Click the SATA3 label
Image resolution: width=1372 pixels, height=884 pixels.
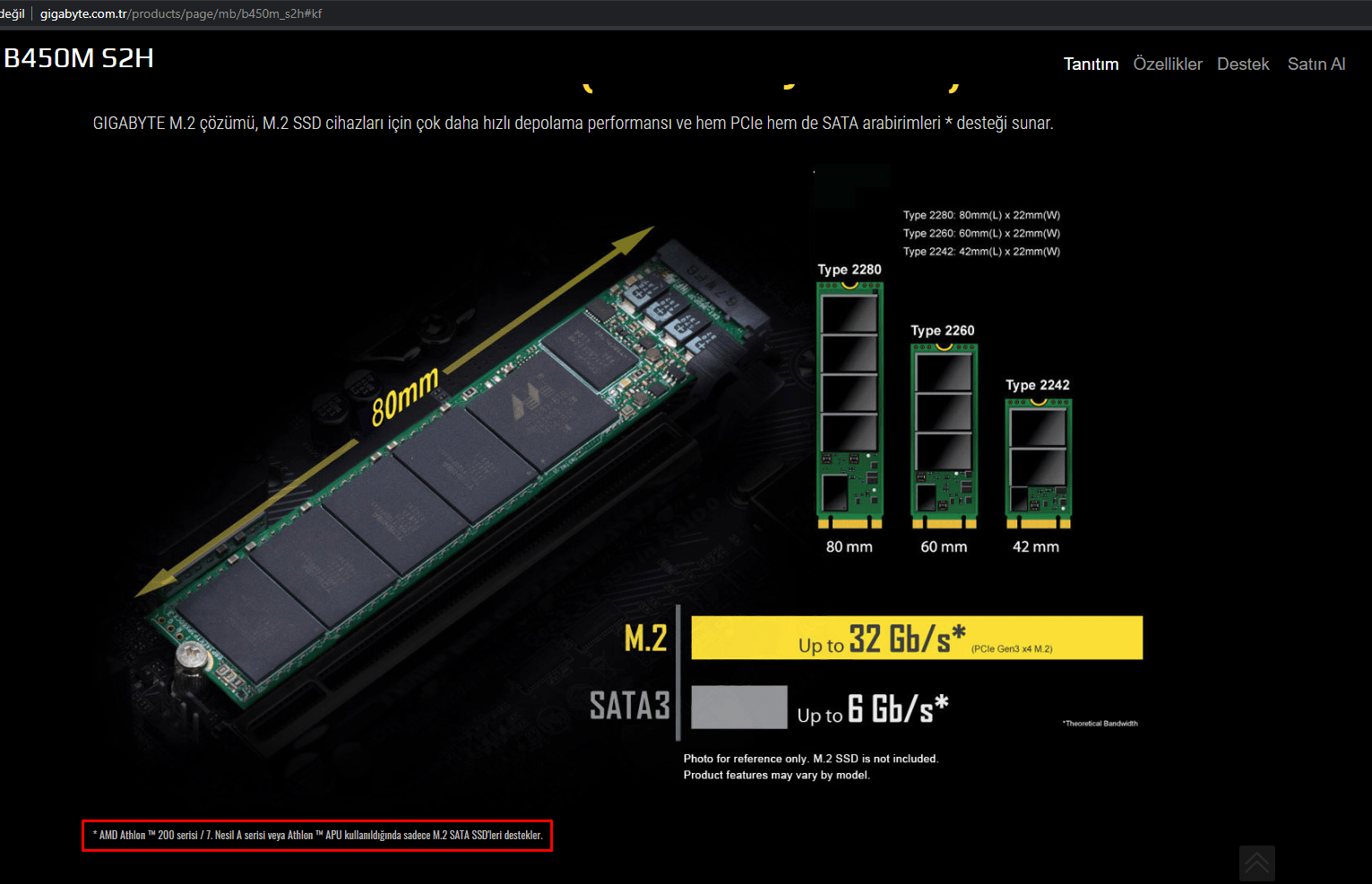(x=629, y=706)
